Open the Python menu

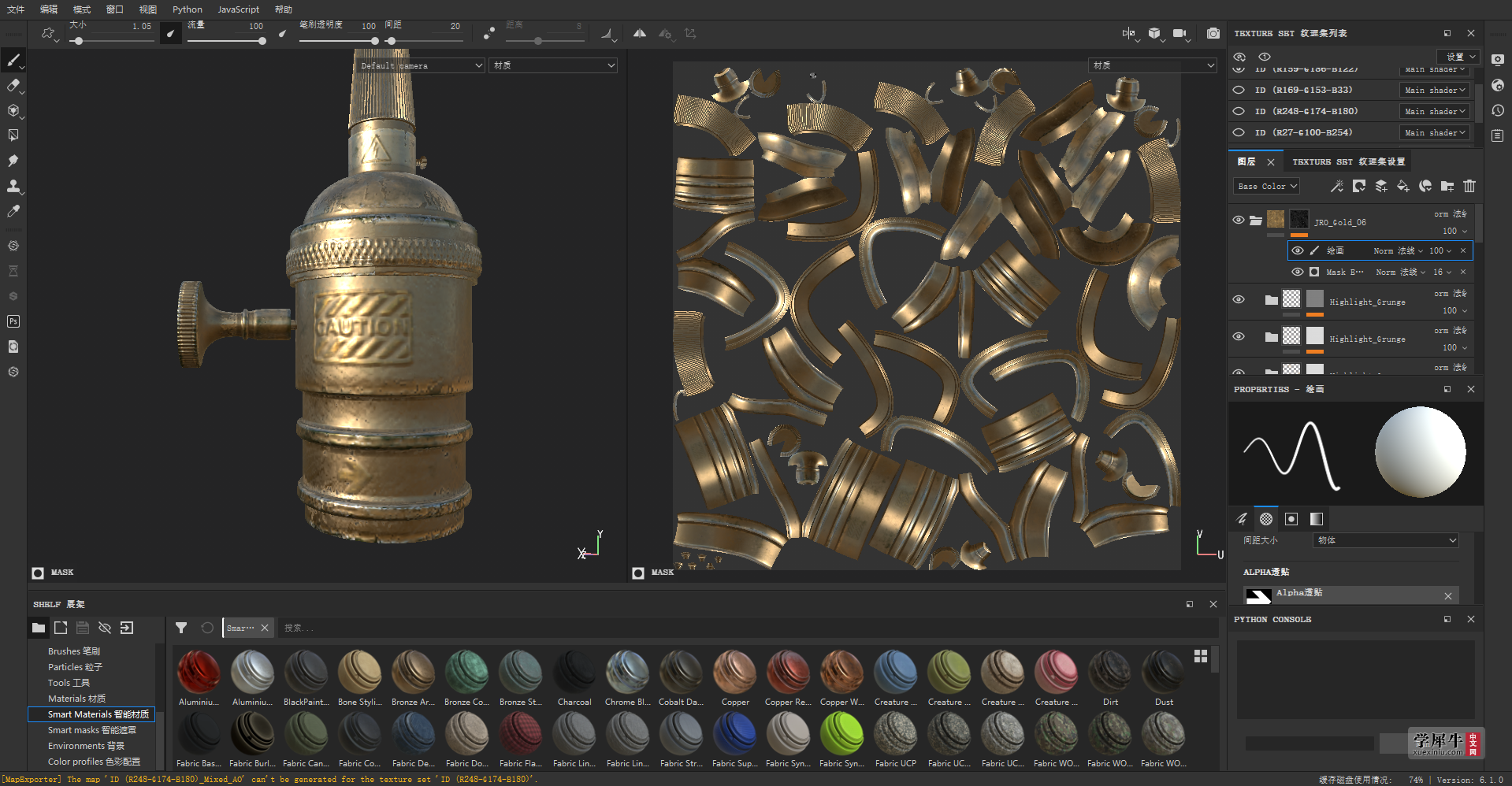(x=188, y=9)
